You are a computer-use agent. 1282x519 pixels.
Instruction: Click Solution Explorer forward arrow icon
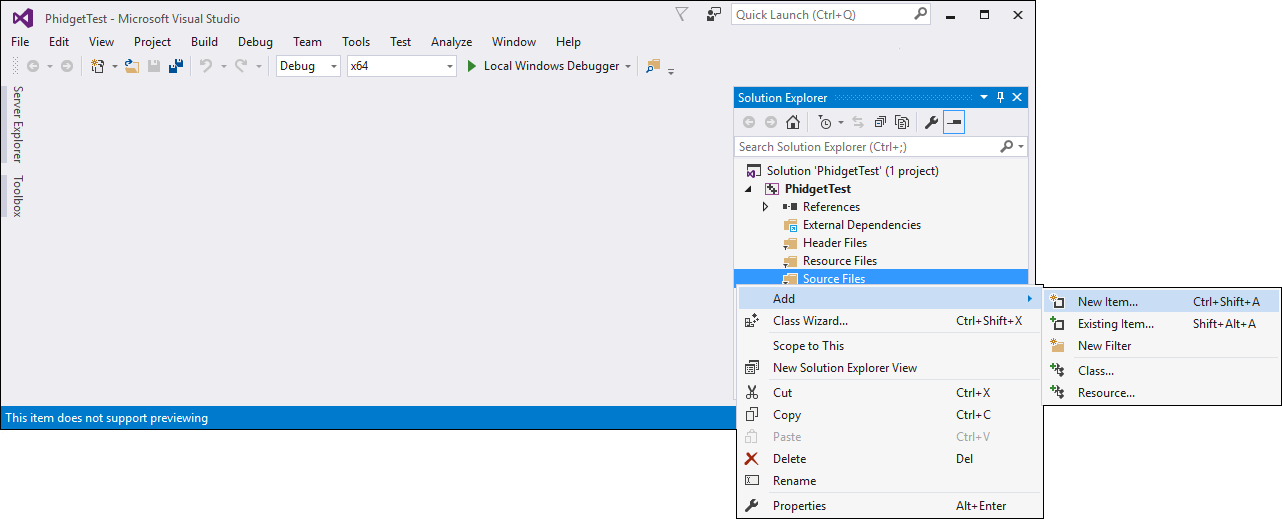click(771, 122)
